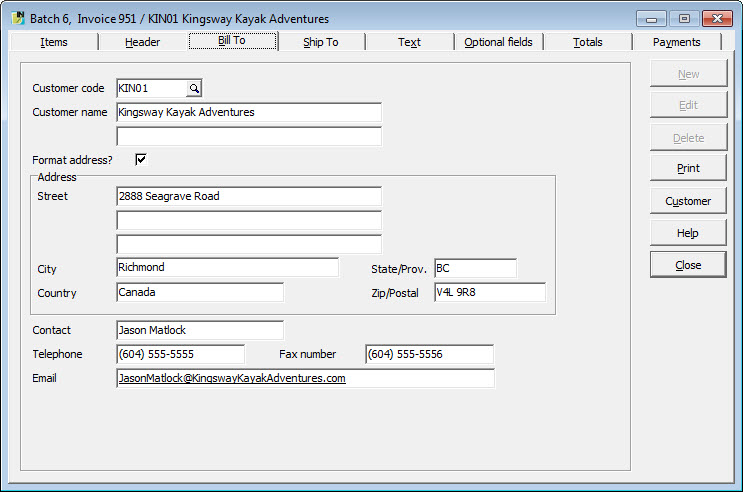
Task: Open the Header tab
Action: tap(142, 42)
